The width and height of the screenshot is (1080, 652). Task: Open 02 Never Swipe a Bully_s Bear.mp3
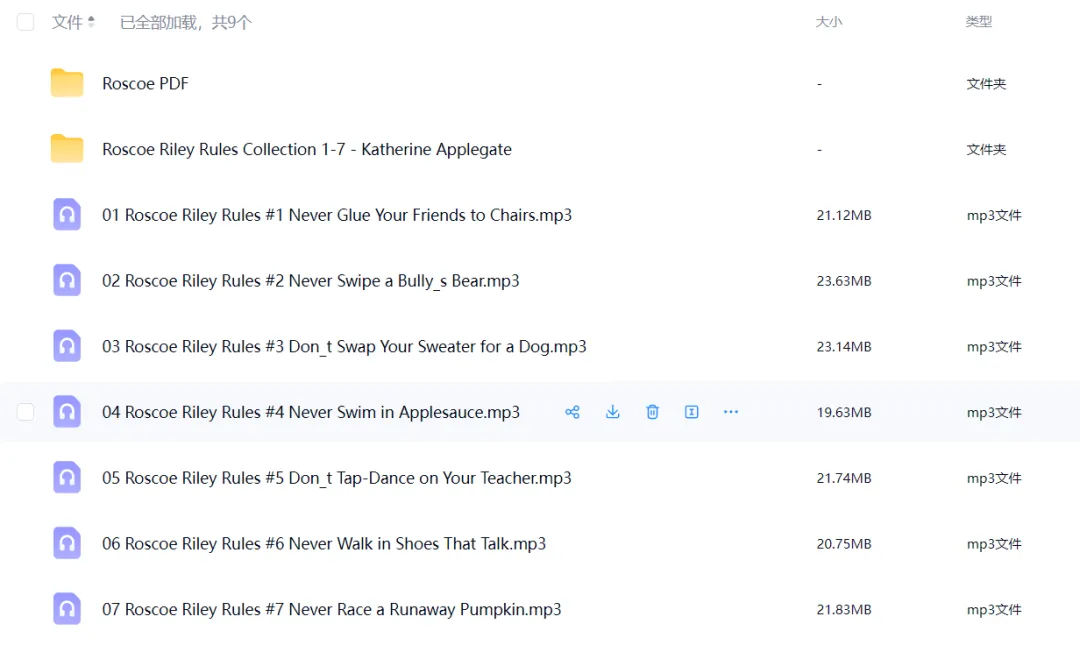(x=311, y=281)
